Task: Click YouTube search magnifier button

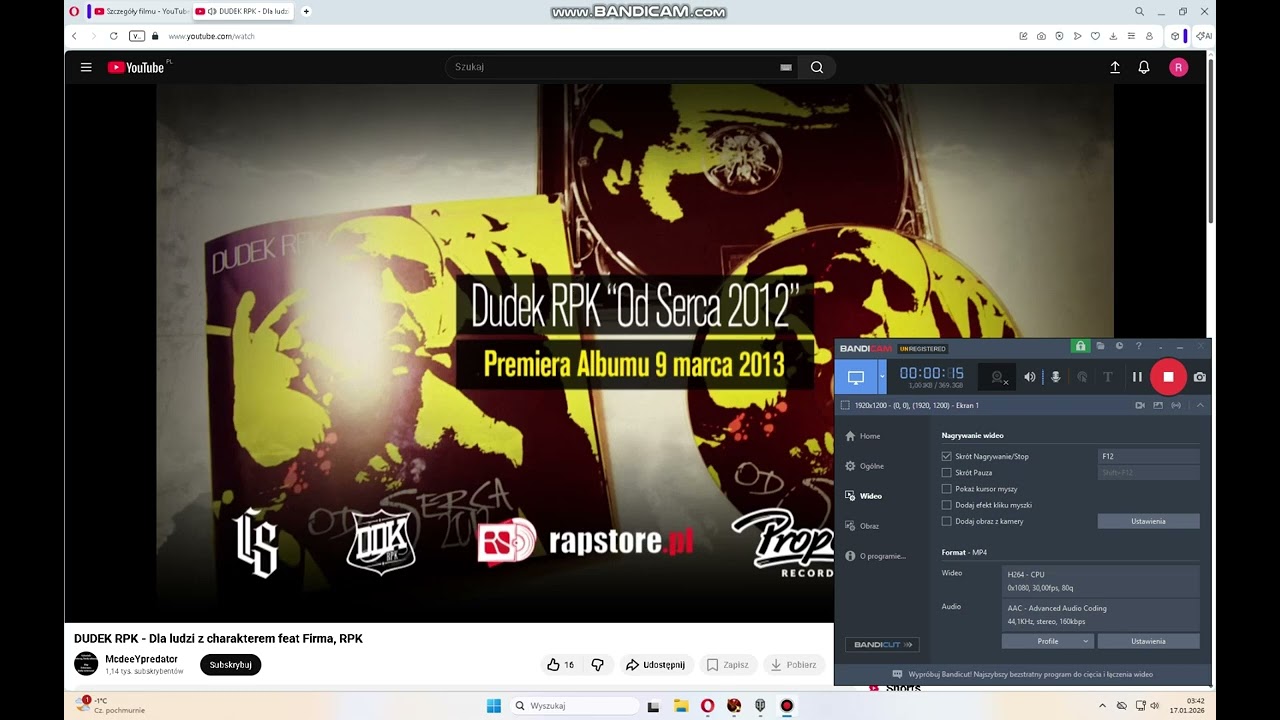Action: tap(817, 67)
